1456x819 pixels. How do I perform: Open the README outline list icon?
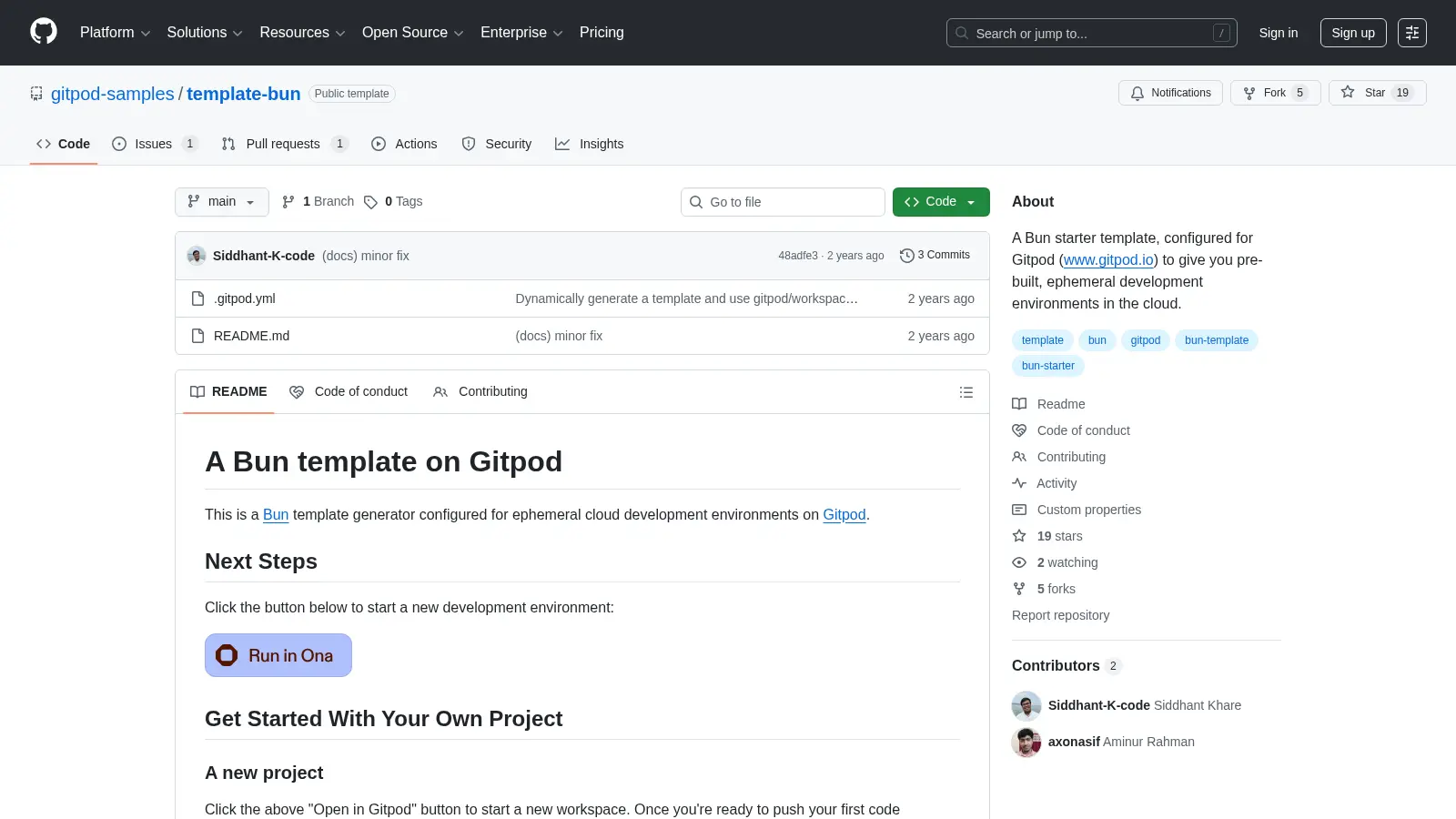click(966, 392)
